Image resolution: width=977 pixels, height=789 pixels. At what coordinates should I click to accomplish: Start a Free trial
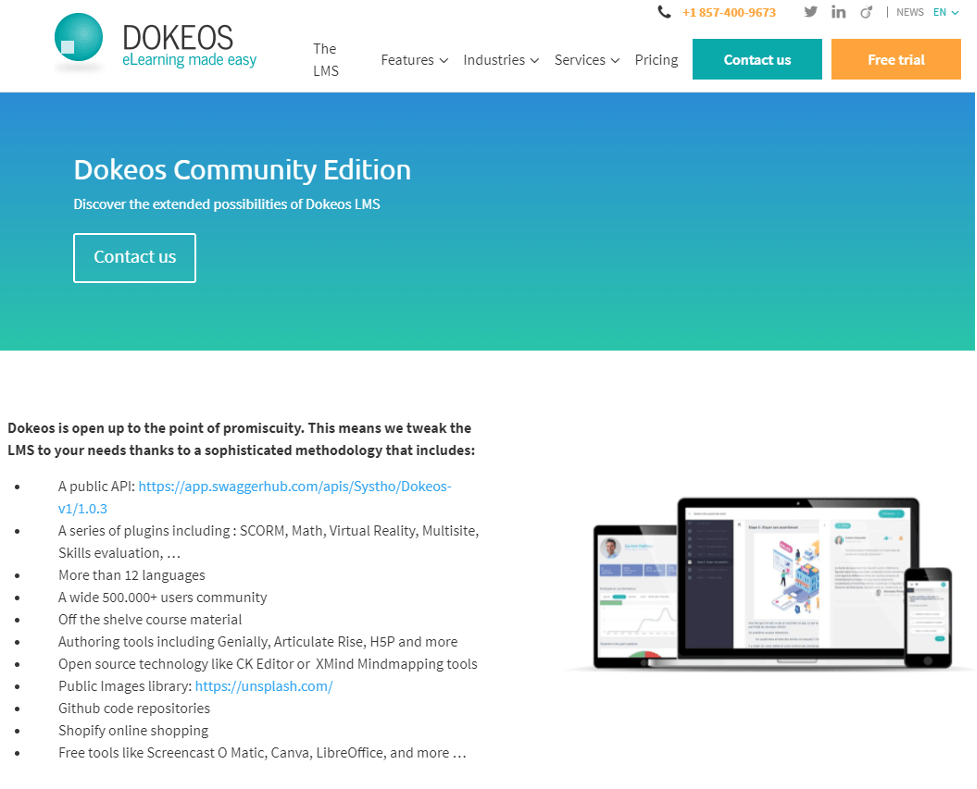(895, 59)
